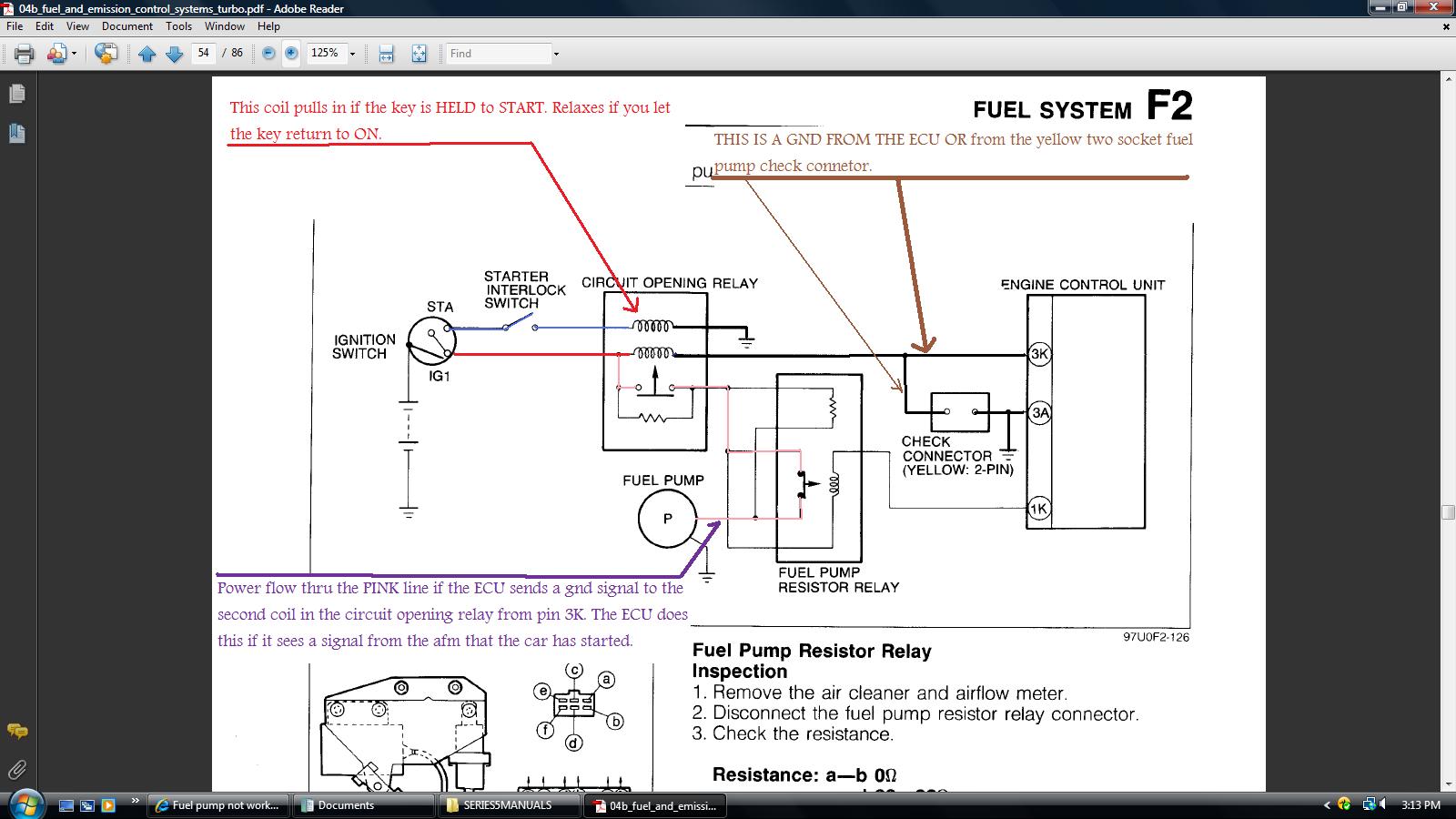The width and height of the screenshot is (1456, 819).
Task: Select the Fit Page toolbar icon
Action: [x=419, y=54]
